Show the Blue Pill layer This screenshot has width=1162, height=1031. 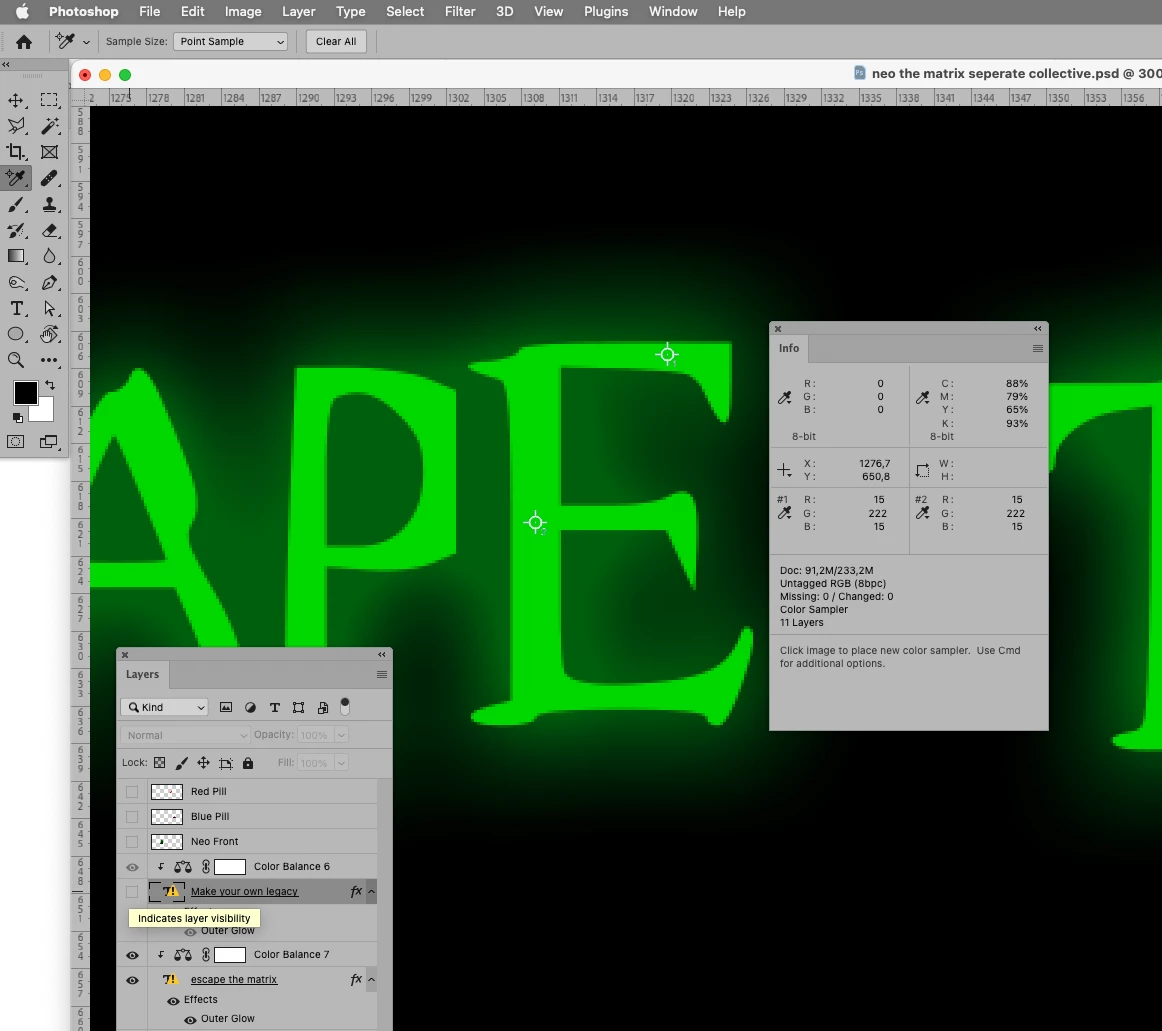(132, 817)
